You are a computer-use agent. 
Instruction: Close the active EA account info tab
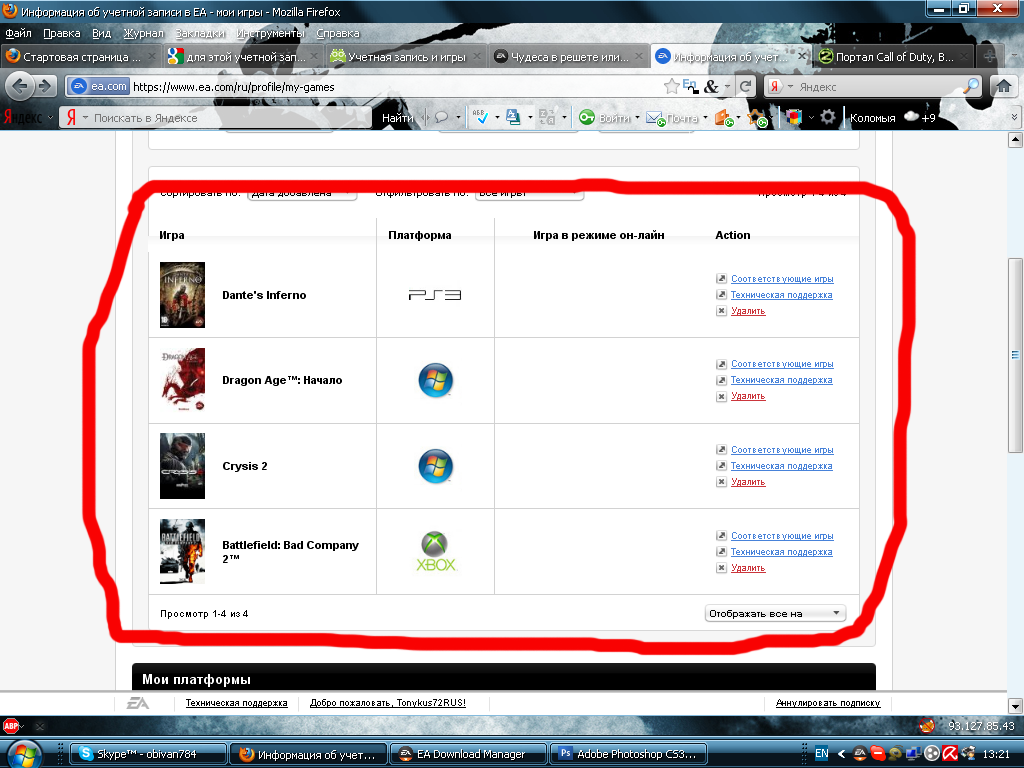coord(802,56)
